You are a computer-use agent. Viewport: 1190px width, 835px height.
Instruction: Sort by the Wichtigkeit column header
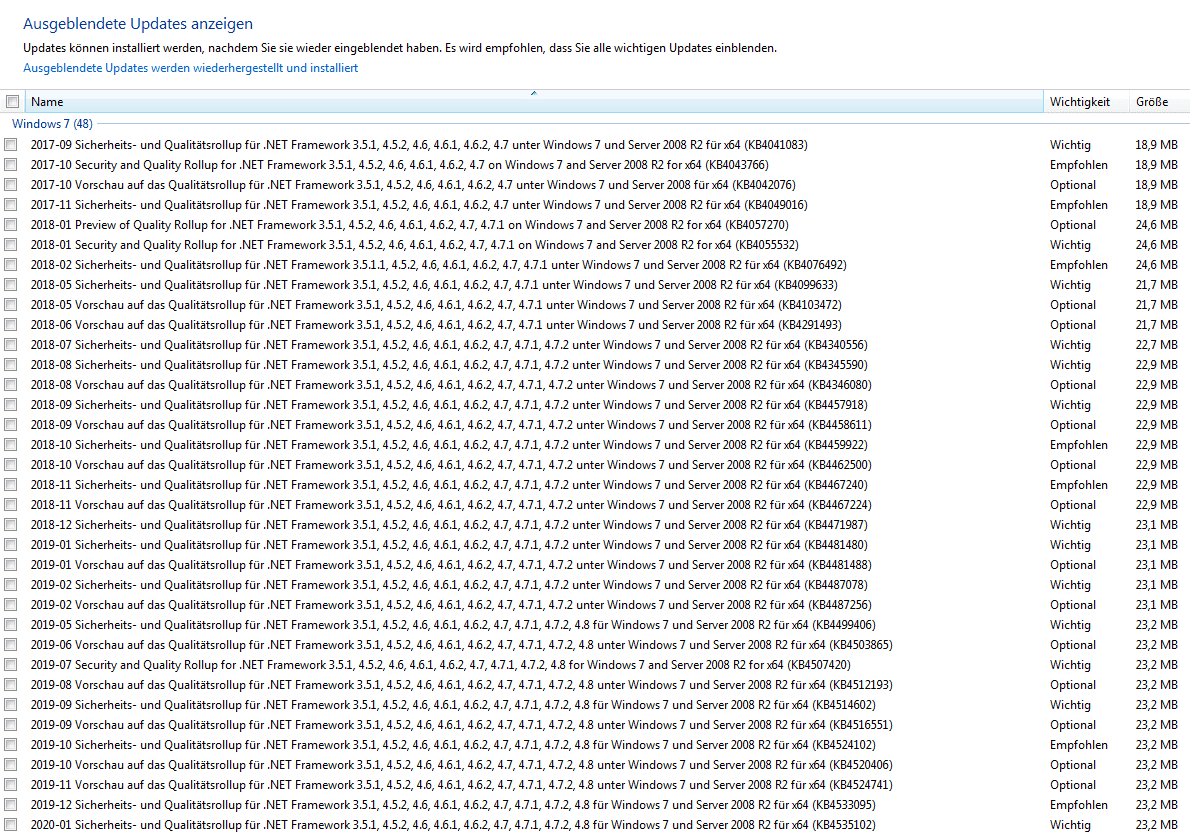(1087, 102)
